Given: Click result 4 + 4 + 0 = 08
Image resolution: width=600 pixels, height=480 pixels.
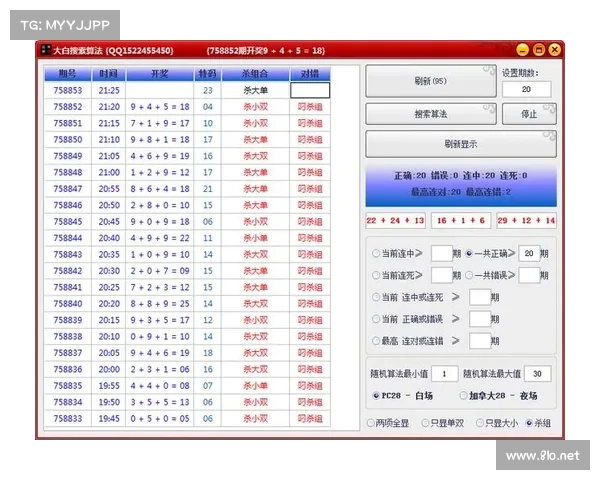Looking at the screenshot, I should pos(160,386).
